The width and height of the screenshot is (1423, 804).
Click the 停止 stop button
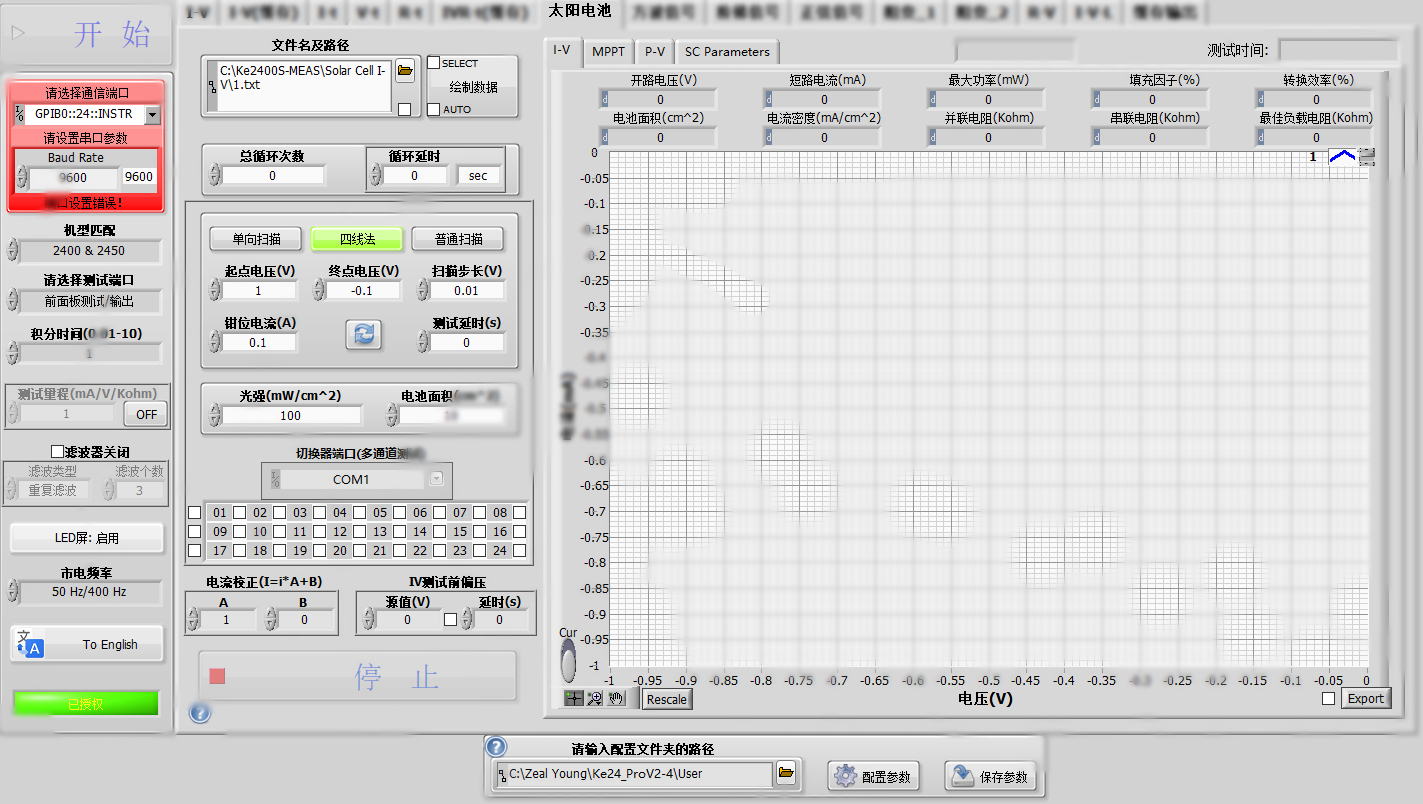[357, 676]
